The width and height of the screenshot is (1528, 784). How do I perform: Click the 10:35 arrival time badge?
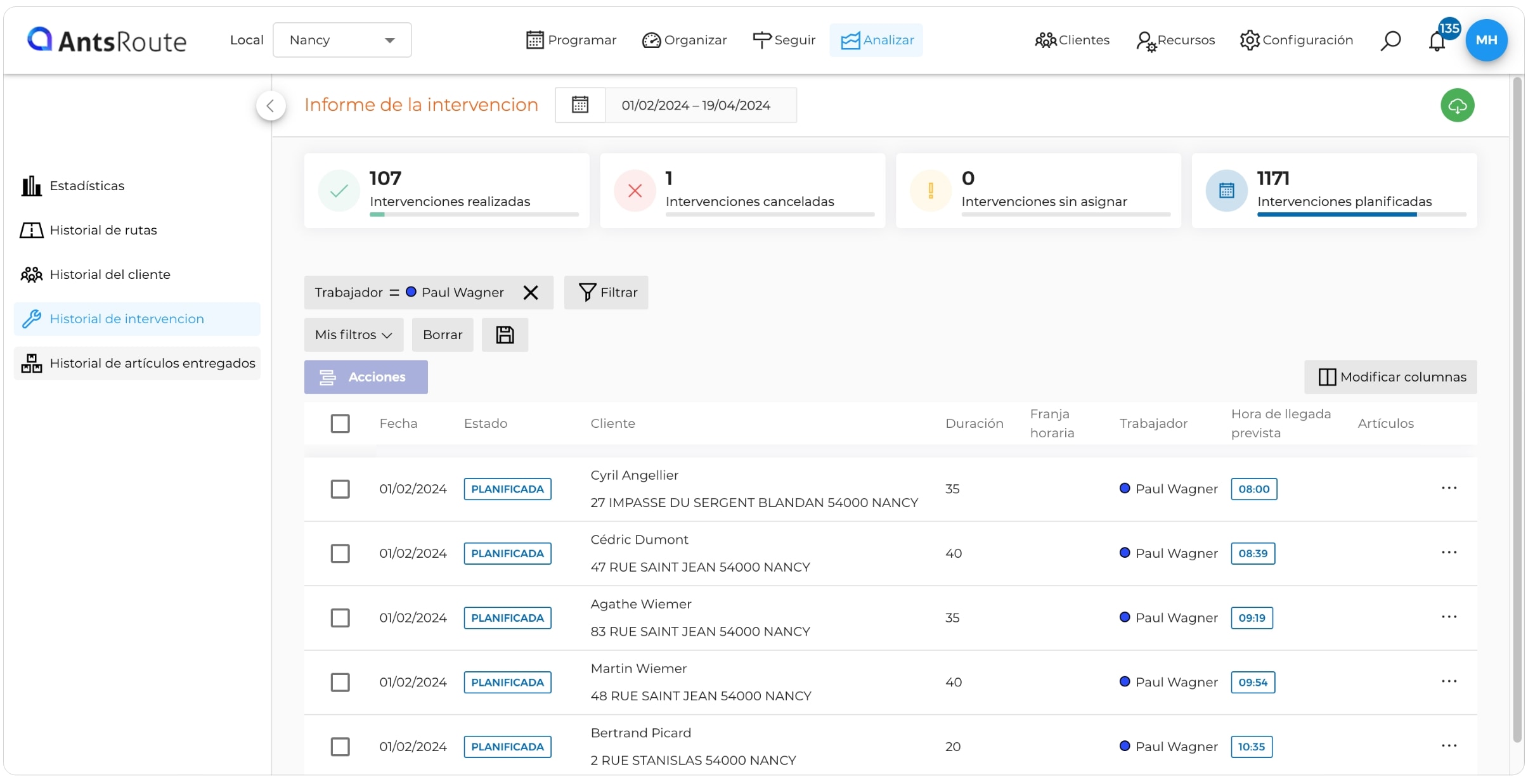pyautogui.click(x=1252, y=747)
